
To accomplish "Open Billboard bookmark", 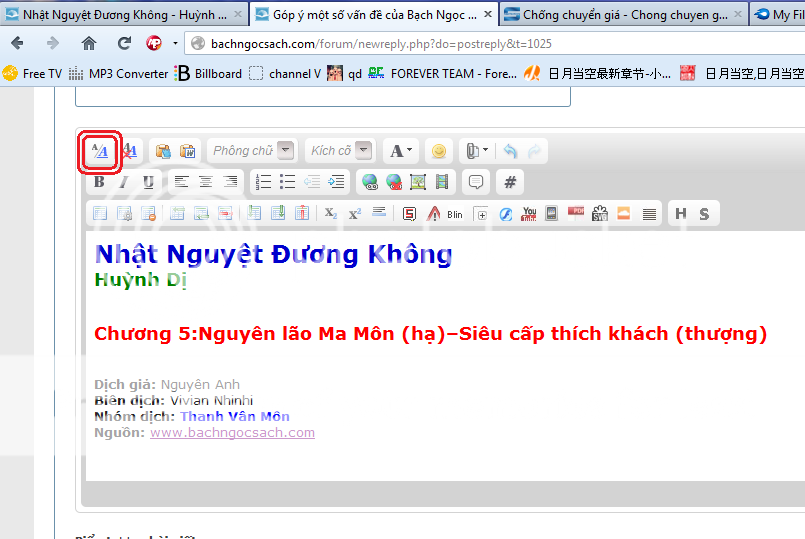I will (208, 74).
